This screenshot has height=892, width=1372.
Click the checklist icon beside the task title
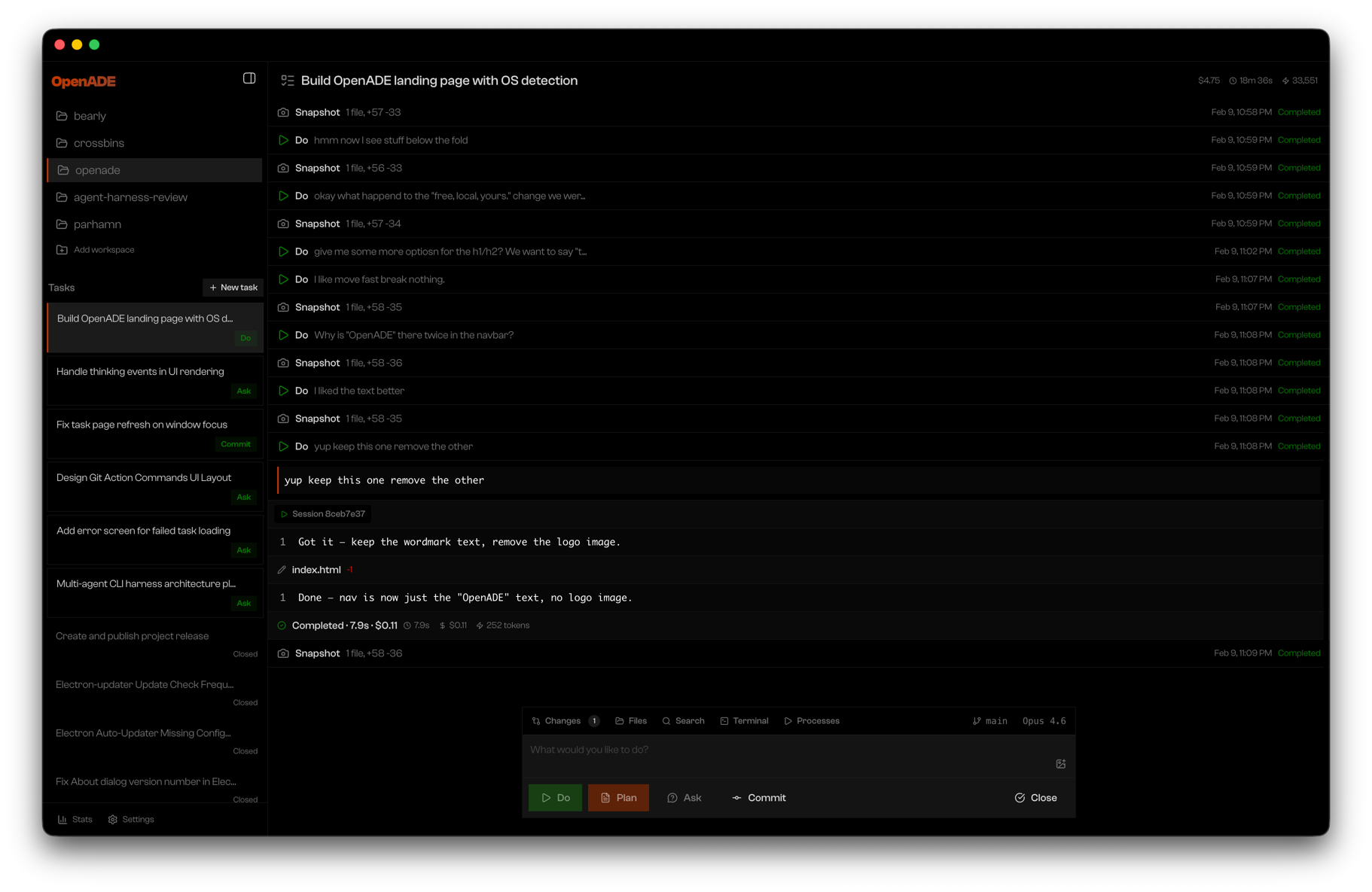tap(288, 80)
